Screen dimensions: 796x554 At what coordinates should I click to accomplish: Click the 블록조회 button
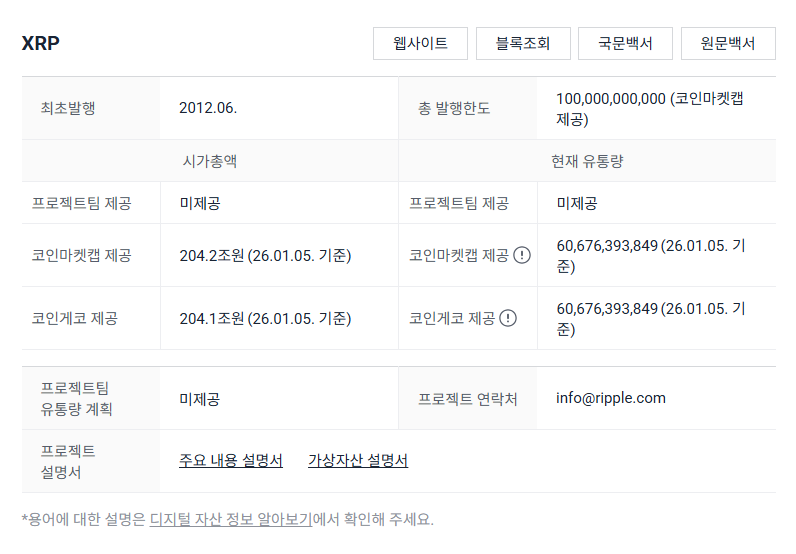[x=523, y=44]
